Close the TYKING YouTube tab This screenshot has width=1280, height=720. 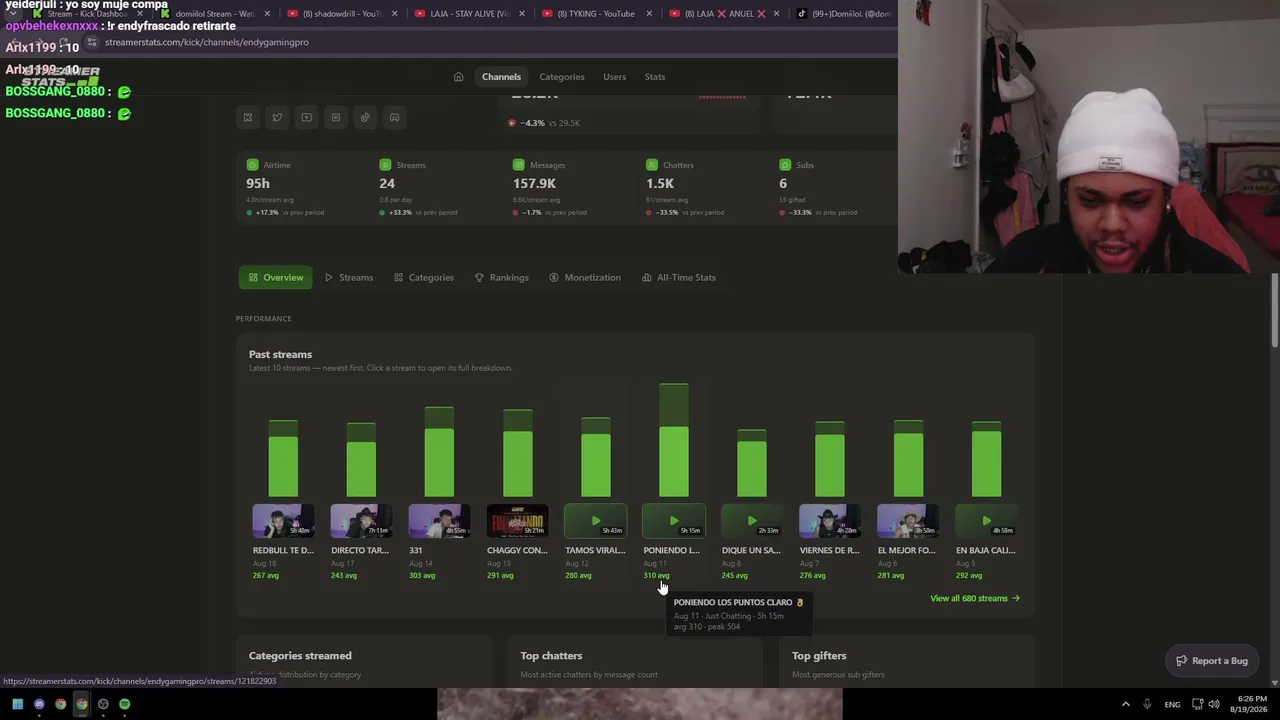(650, 14)
